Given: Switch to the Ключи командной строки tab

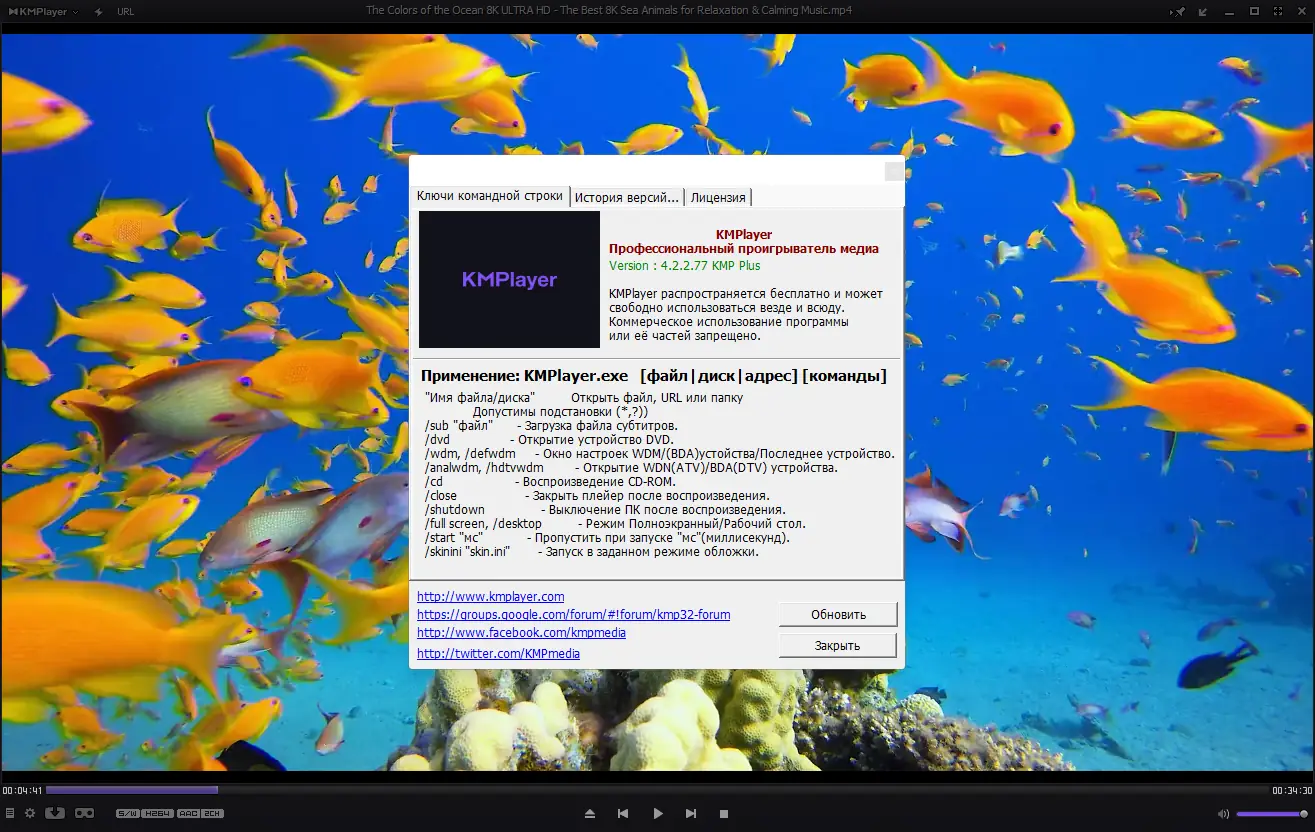Looking at the screenshot, I should click(x=490, y=196).
